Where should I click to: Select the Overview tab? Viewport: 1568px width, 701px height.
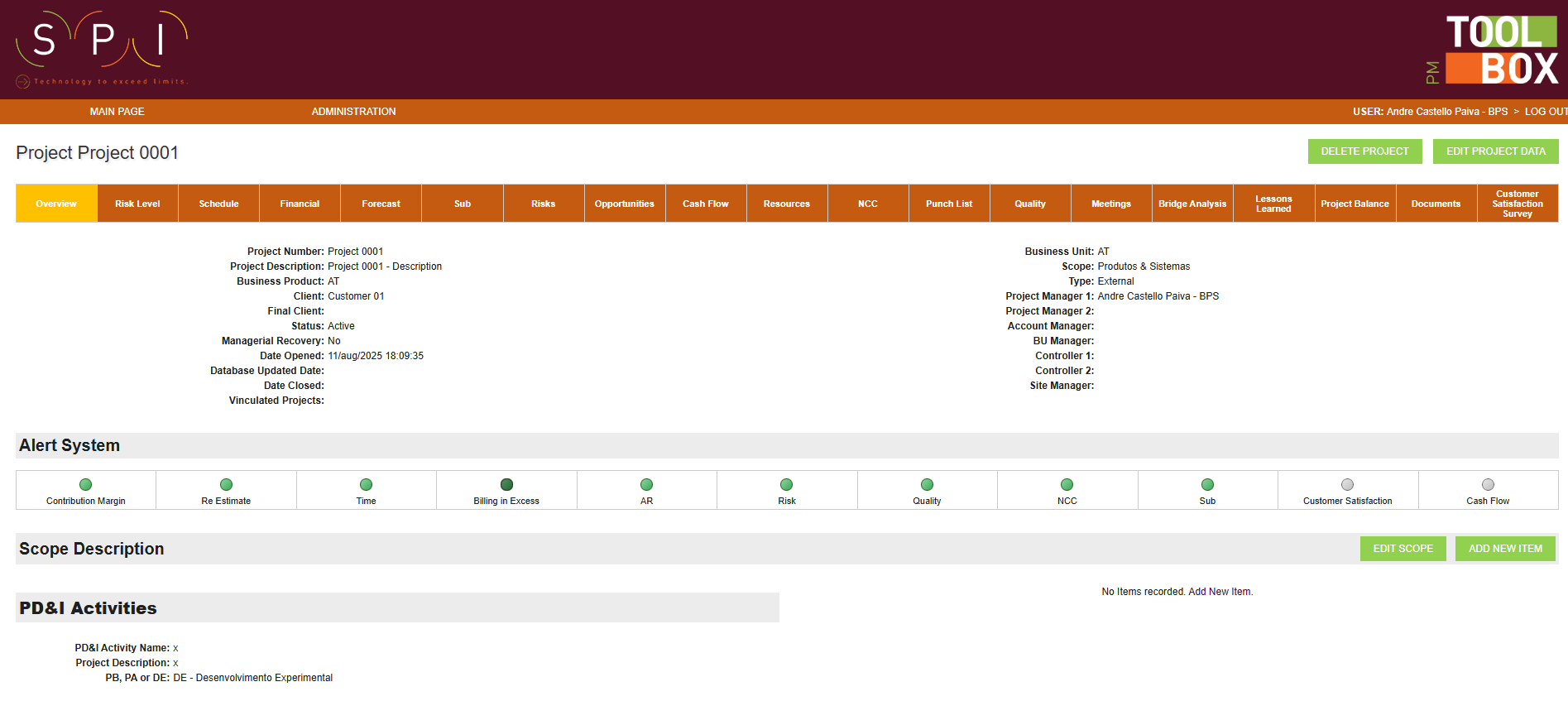(56, 204)
